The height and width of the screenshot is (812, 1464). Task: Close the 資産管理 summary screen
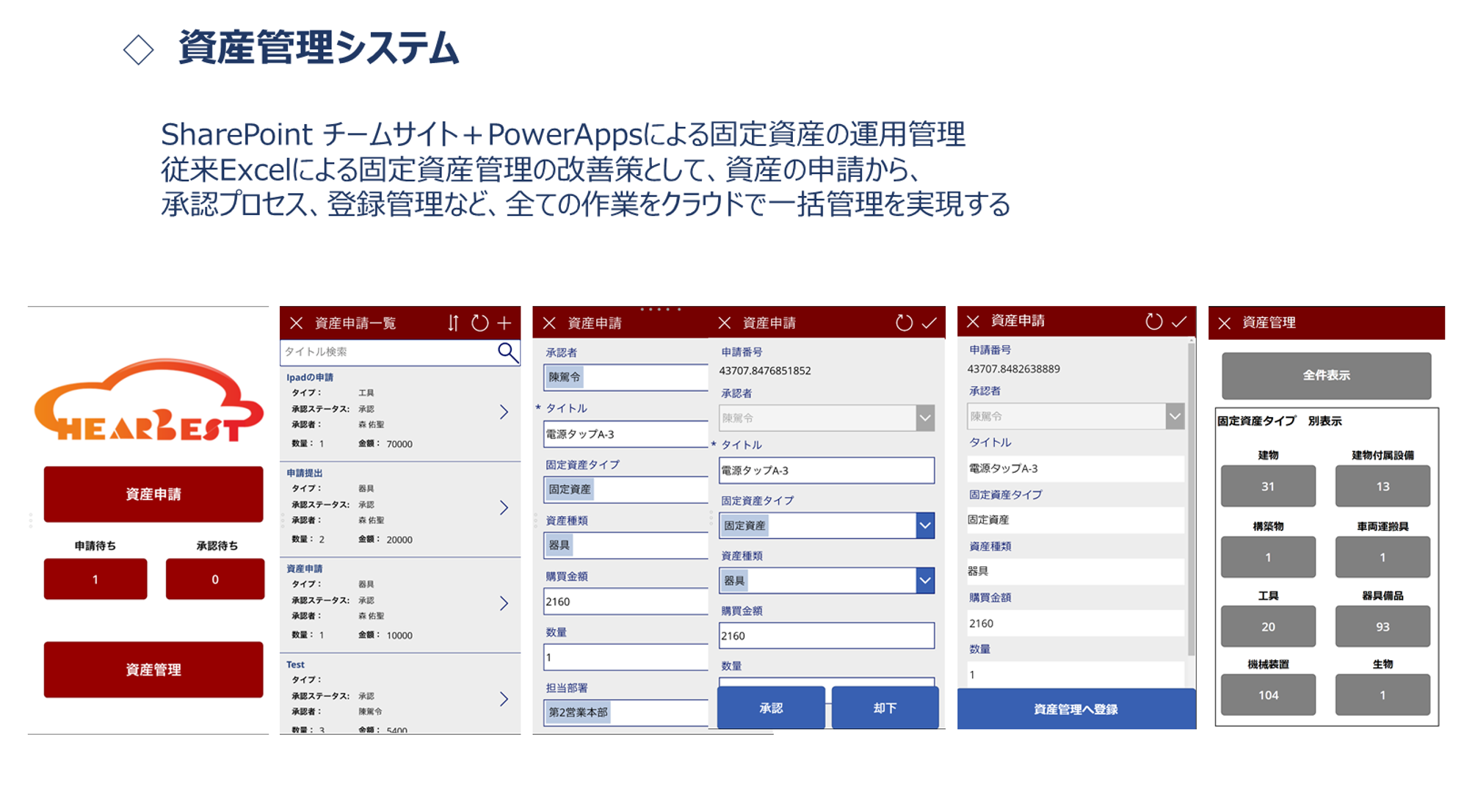[1224, 323]
